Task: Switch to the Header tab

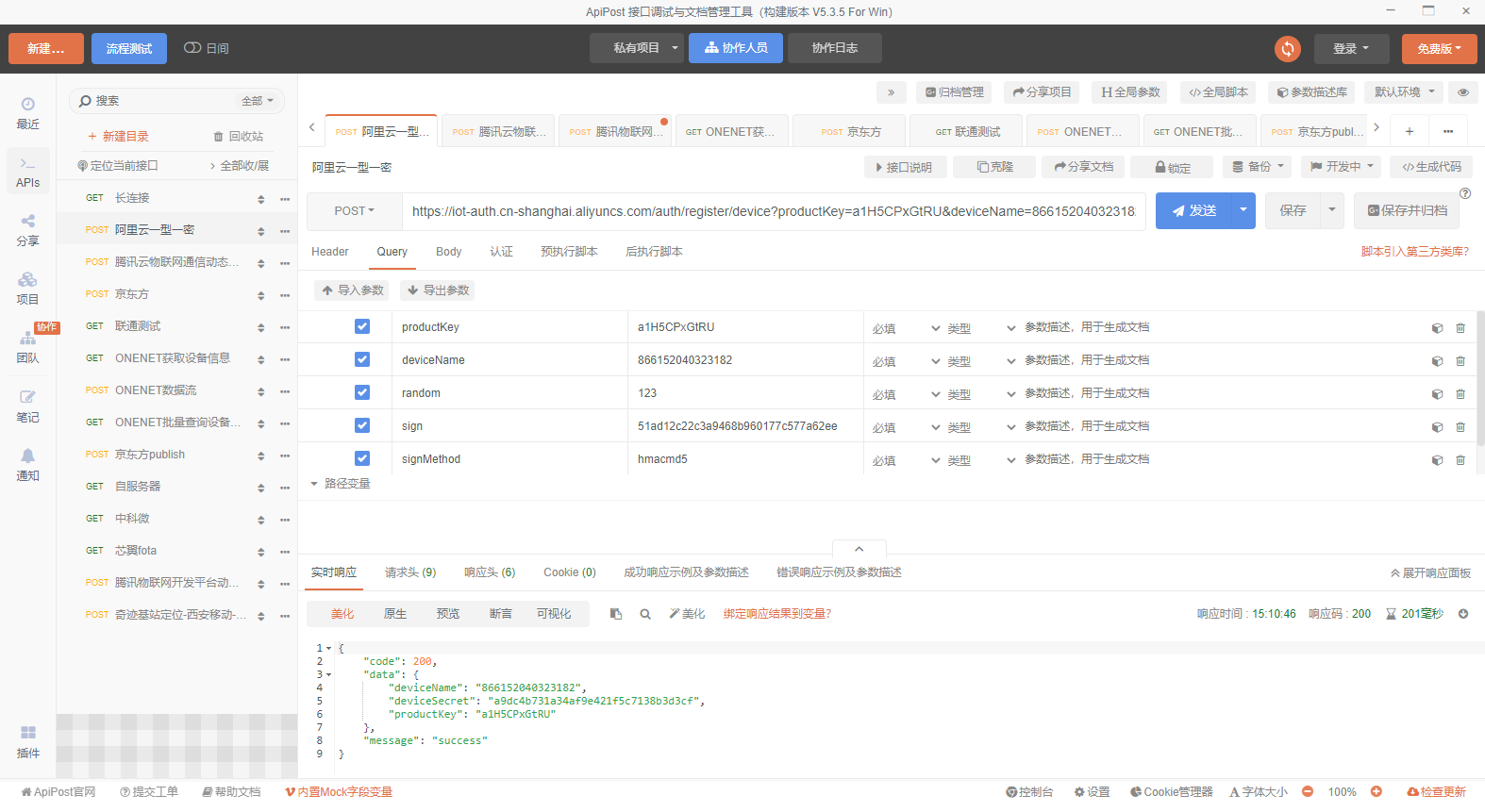Action: click(330, 252)
